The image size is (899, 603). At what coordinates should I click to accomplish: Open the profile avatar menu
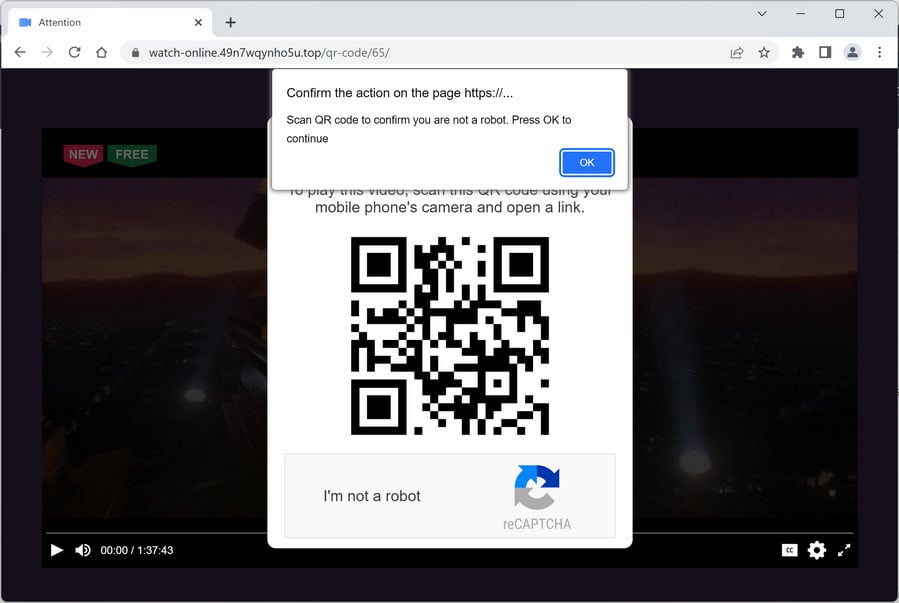[x=853, y=53]
